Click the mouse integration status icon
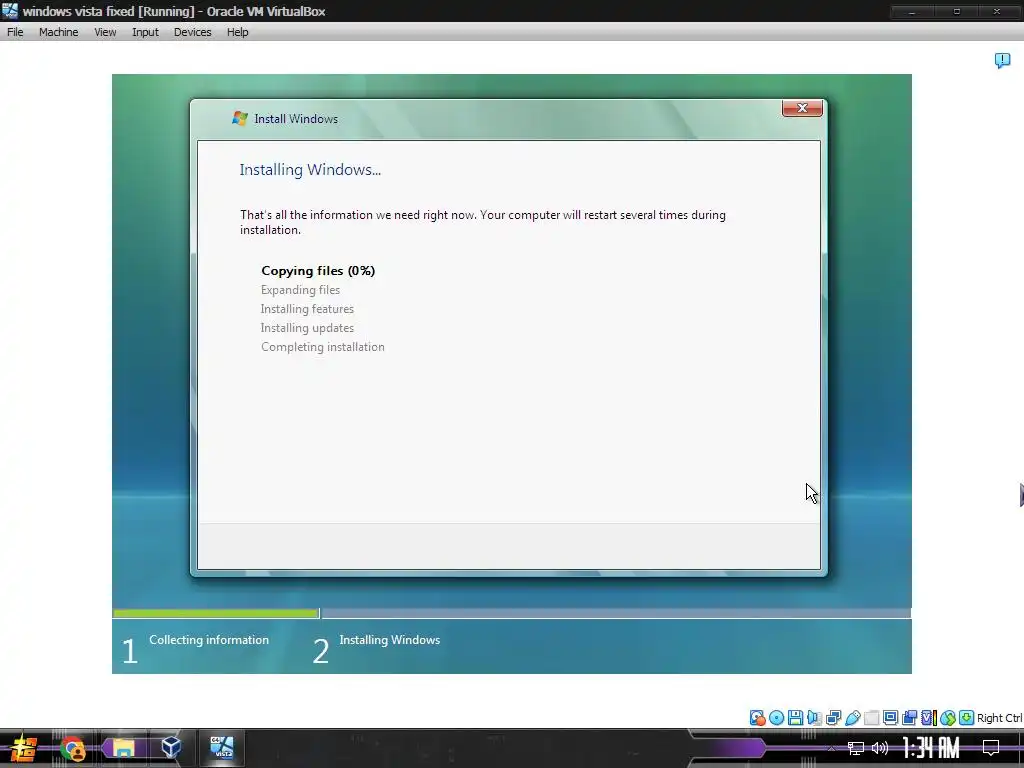The image size is (1024, 768). click(x=948, y=718)
